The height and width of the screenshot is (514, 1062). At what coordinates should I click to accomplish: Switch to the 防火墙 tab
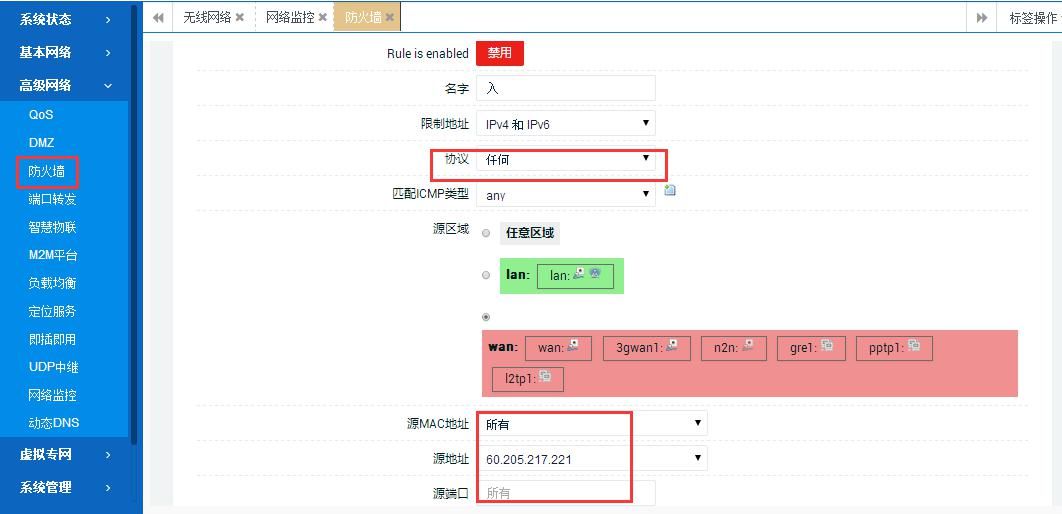click(x=363, y=18)
